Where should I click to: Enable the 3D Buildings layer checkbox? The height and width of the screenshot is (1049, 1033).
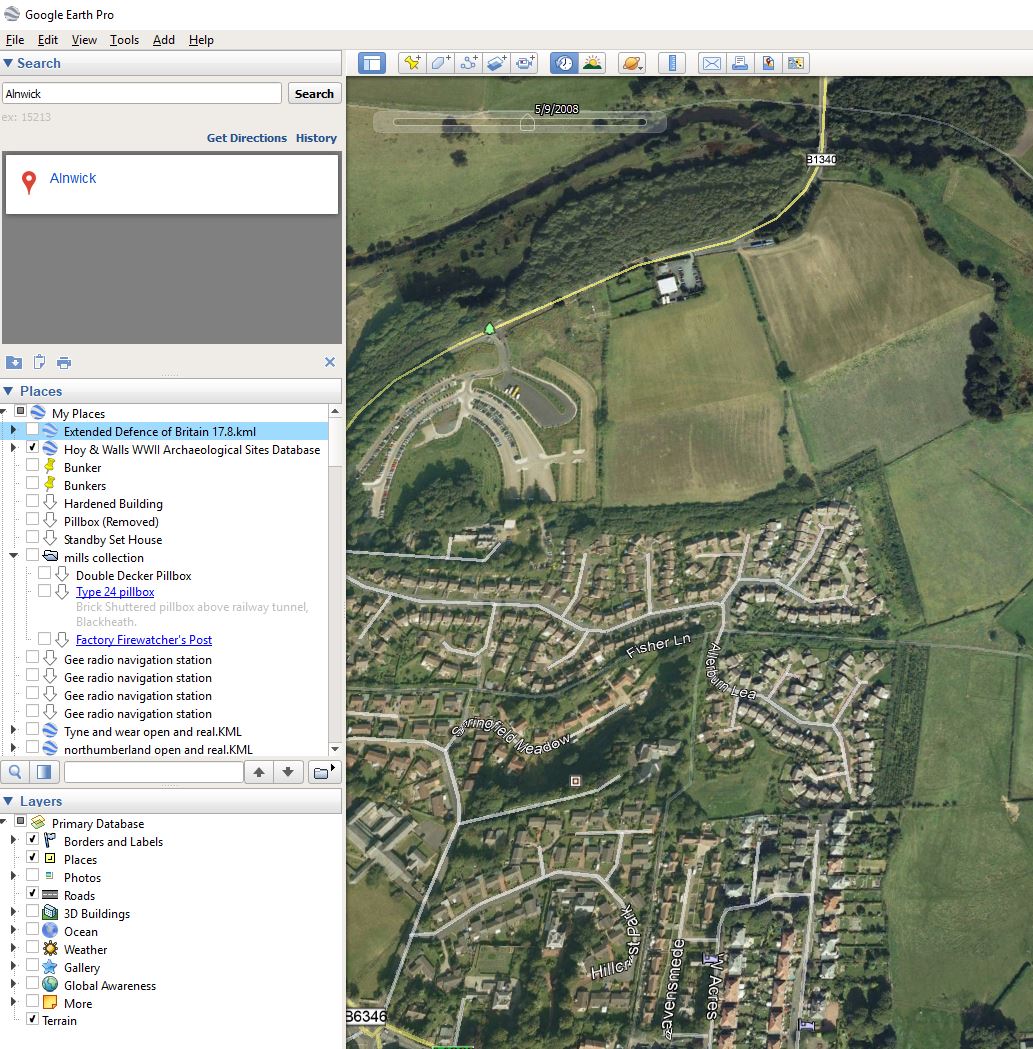point(33,913)
